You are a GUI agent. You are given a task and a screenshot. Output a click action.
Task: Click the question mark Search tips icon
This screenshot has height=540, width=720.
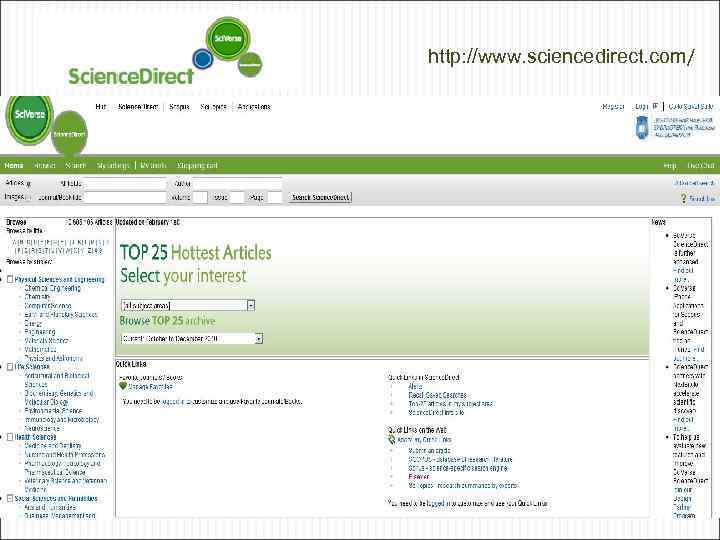click(683, 198)
